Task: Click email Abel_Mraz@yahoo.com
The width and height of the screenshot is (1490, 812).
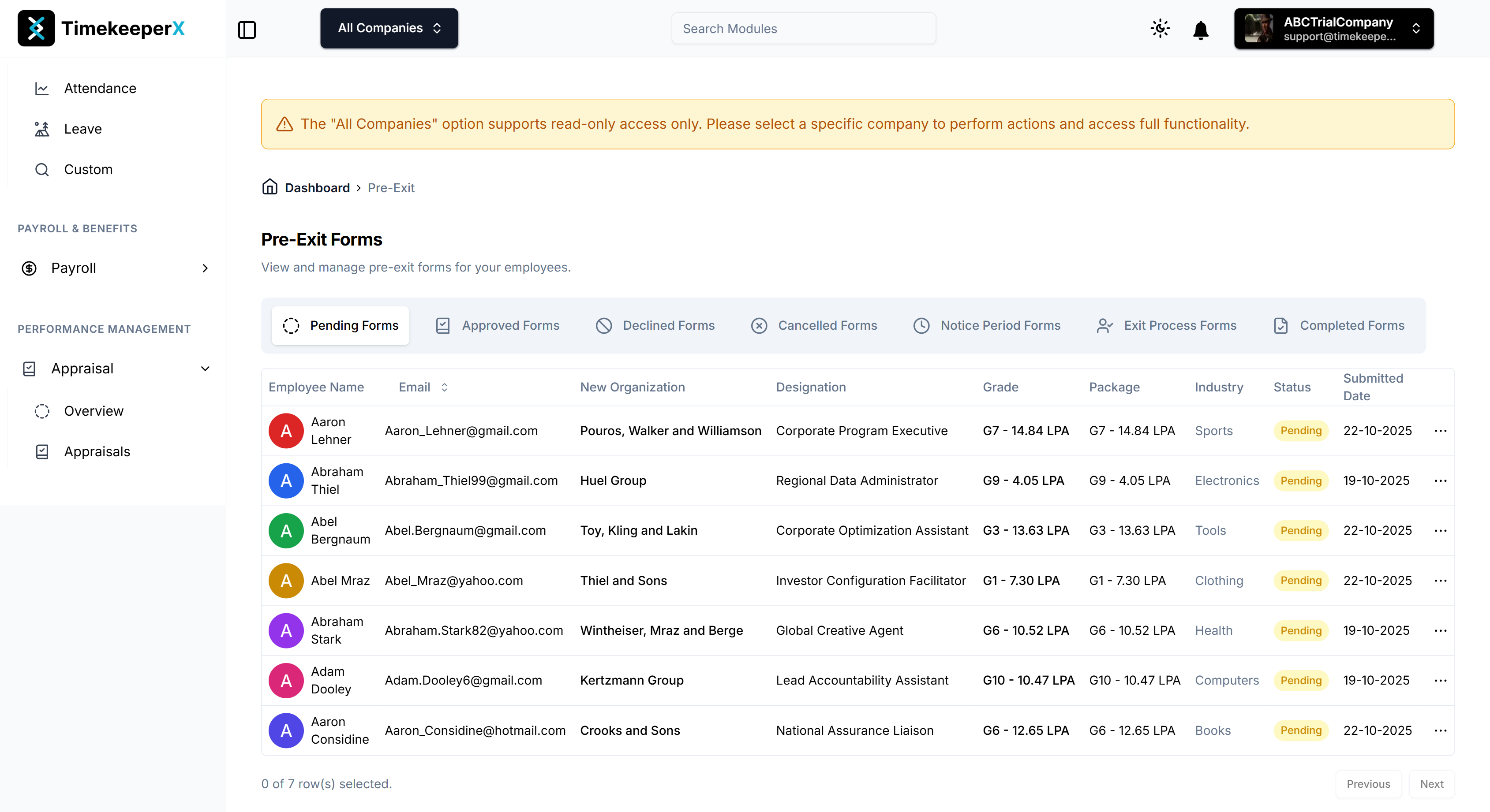Action: pos(453,581)
